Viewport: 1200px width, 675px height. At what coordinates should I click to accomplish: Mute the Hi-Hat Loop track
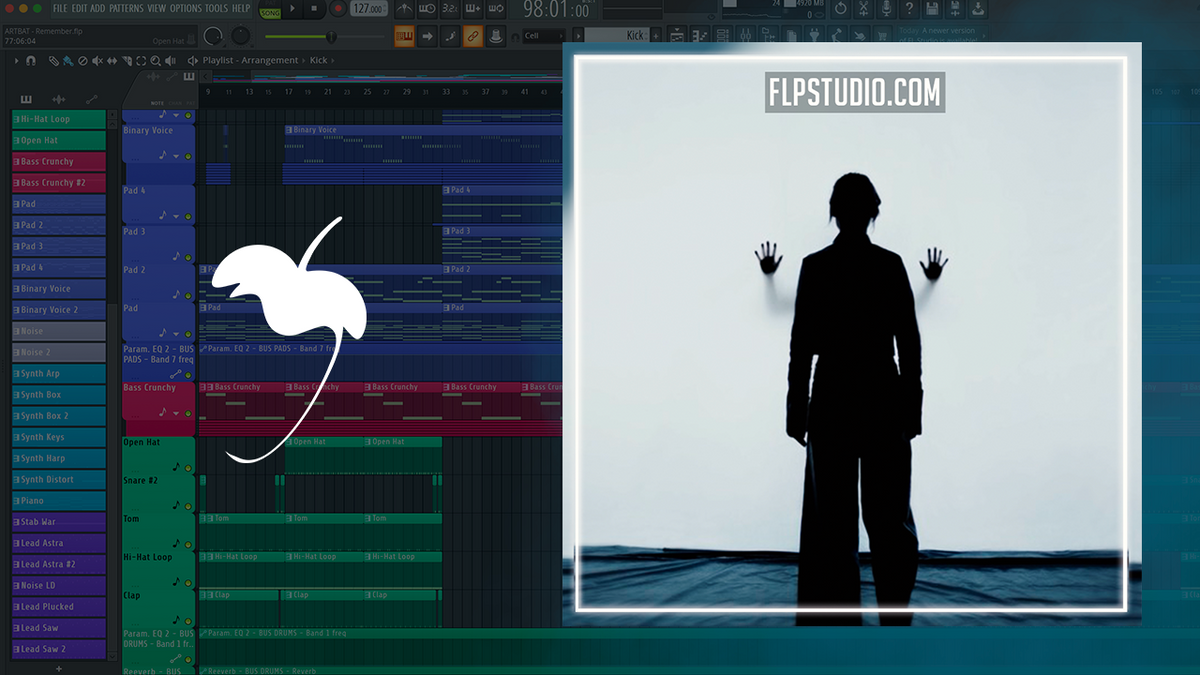point(14,120)
